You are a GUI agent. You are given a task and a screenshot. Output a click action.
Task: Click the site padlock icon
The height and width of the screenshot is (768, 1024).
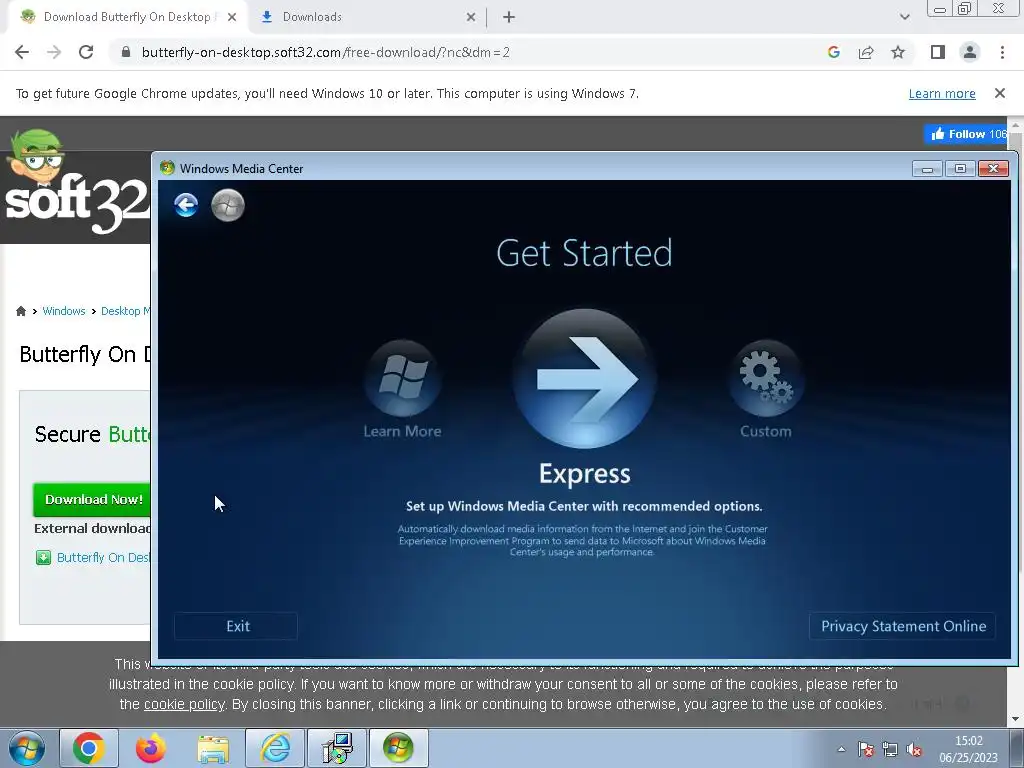pos(126,52)
